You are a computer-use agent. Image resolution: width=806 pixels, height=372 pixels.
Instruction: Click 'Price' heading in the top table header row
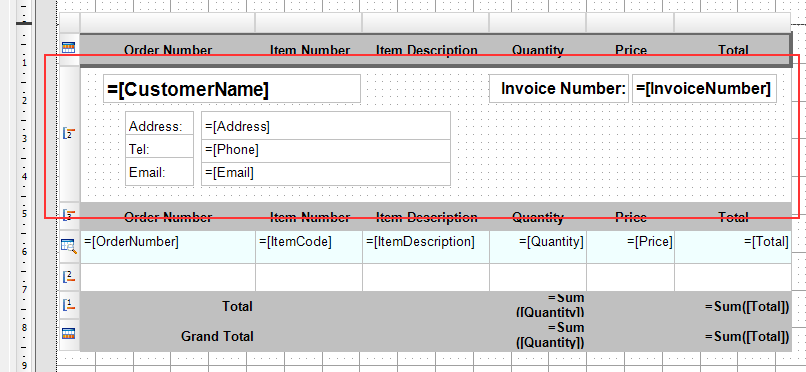631,50
